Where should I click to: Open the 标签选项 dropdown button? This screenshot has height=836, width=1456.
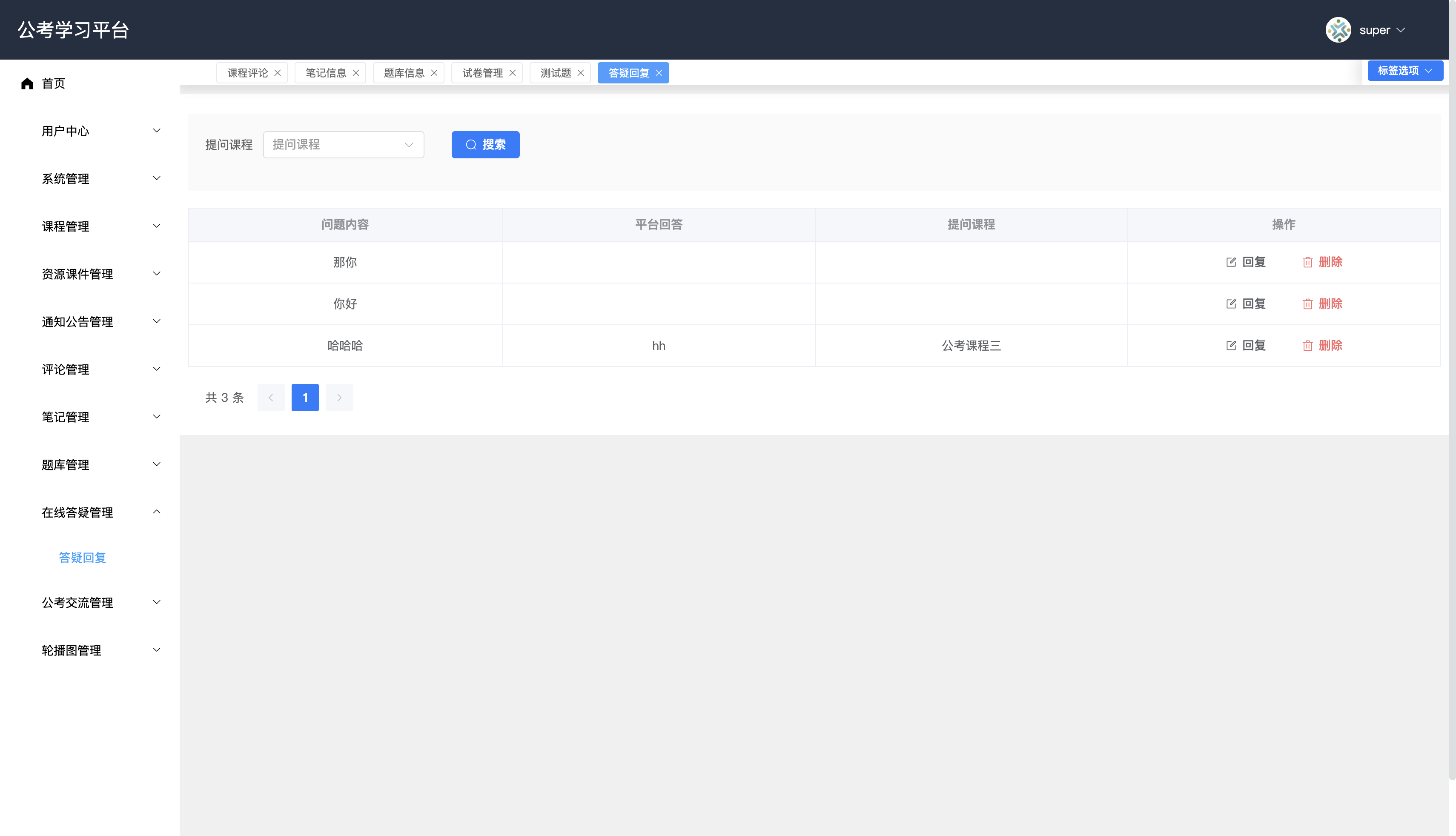click(x=1404, y=71)
